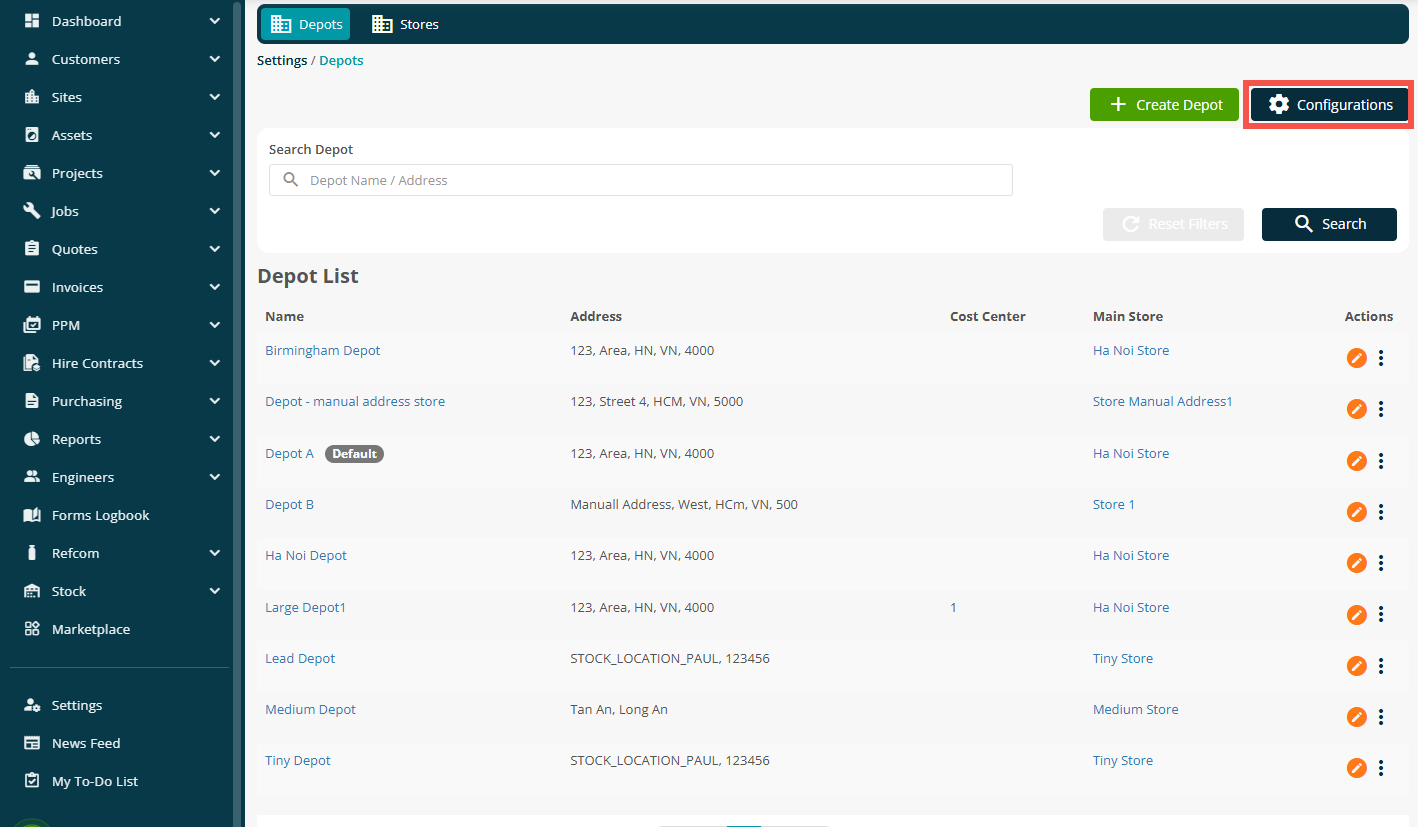This screenshot has height=827, width=1418.
Task: Click the PPM sidebar icon
Action: [32, 325]
